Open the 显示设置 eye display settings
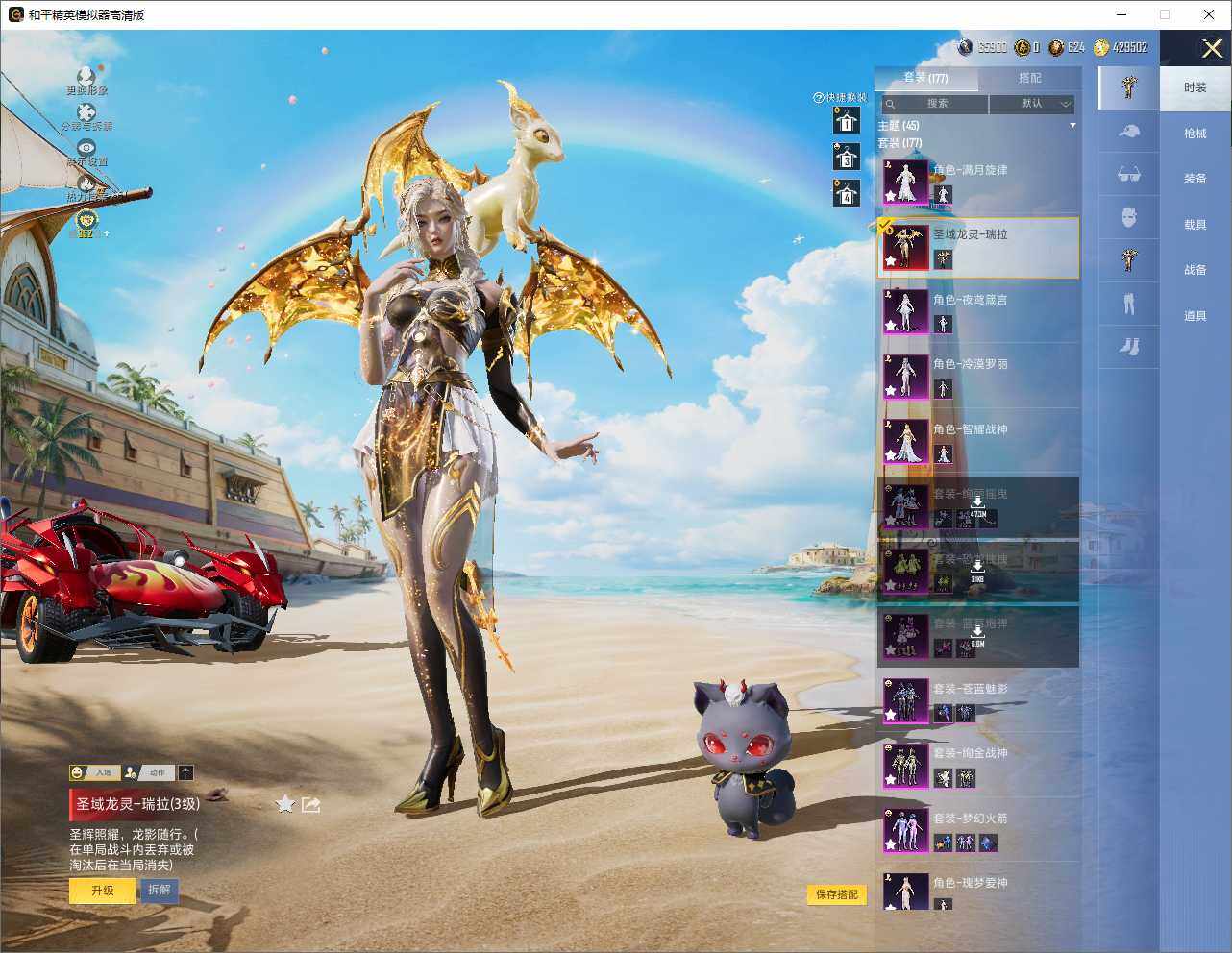Image resolution: width=1232 pixels, height=953 pixels. tap(86, 147)
